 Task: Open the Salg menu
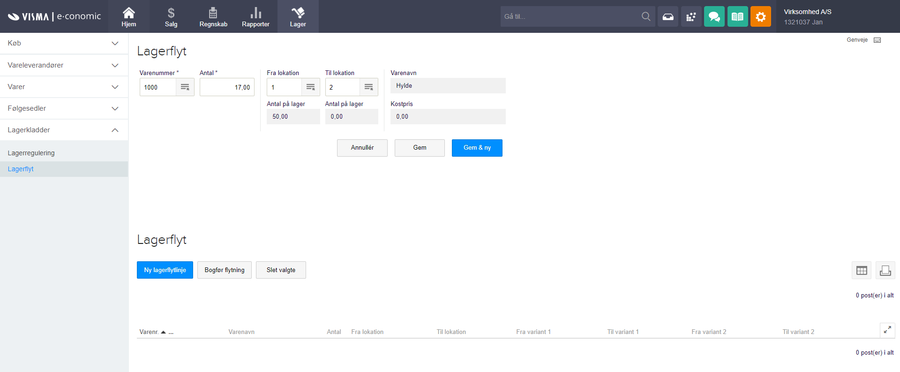(x=171, y=17)
